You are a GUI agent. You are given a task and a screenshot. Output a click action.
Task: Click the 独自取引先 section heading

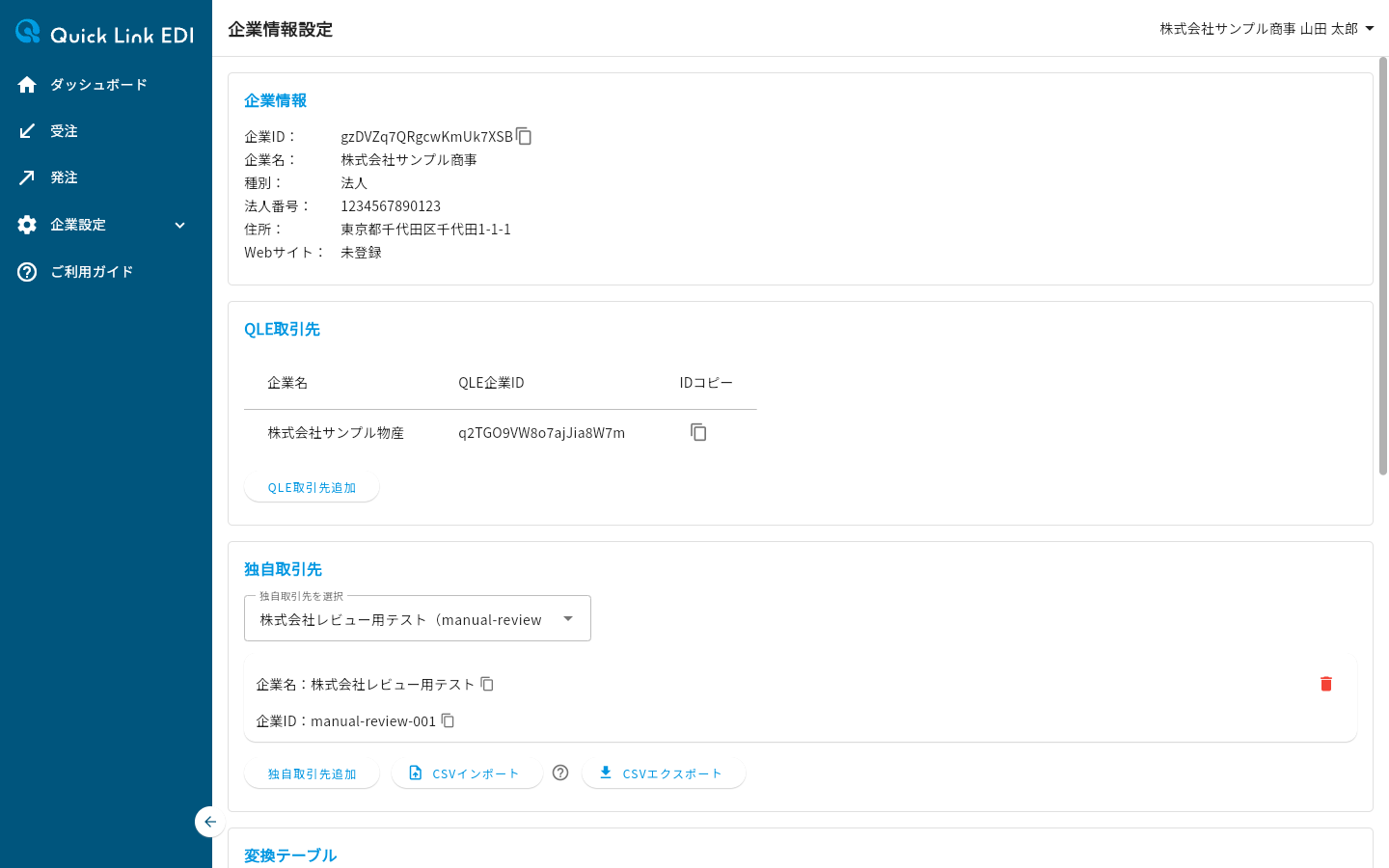[283, 569]
